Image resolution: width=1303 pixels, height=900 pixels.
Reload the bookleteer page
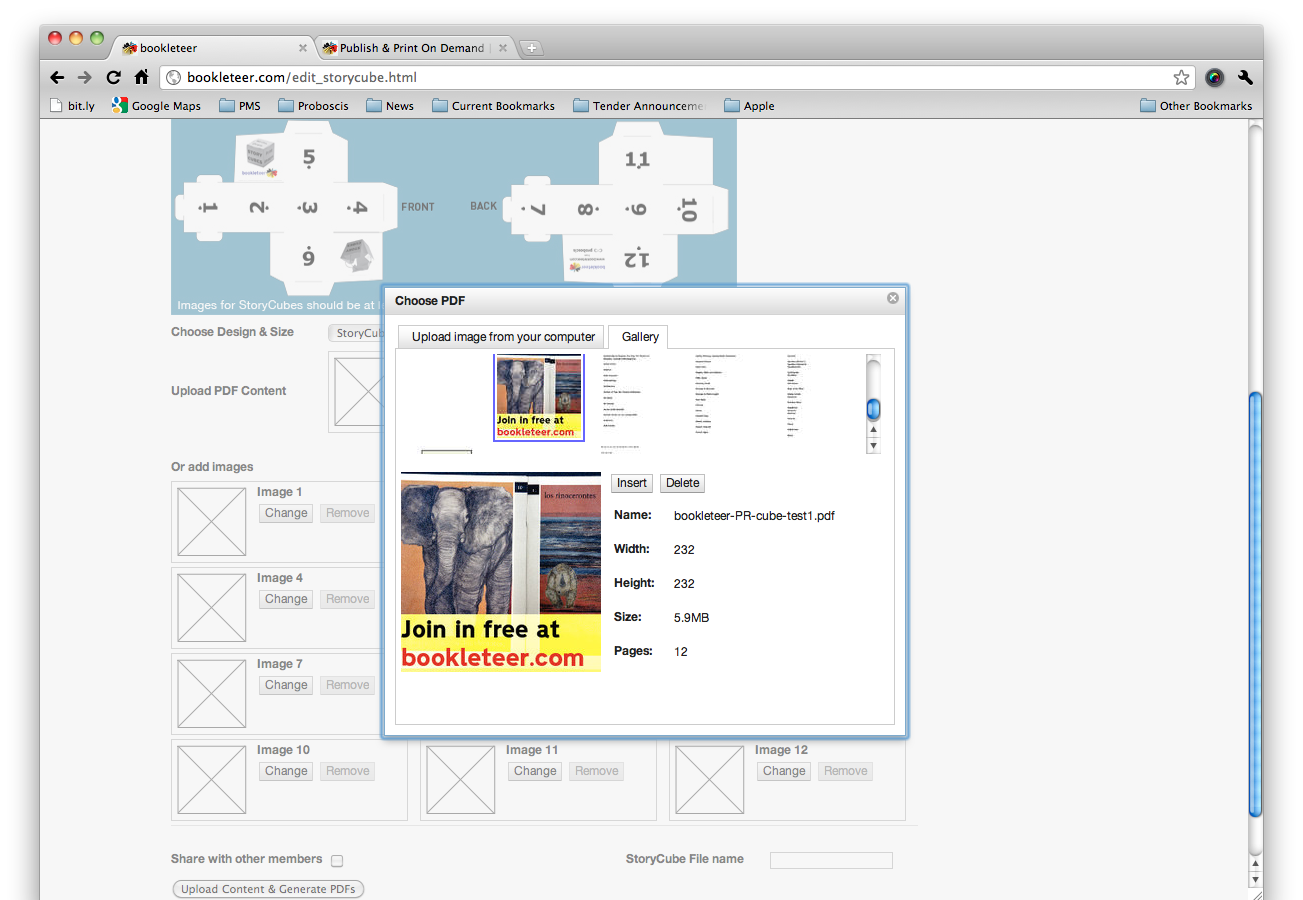(113, 77)
